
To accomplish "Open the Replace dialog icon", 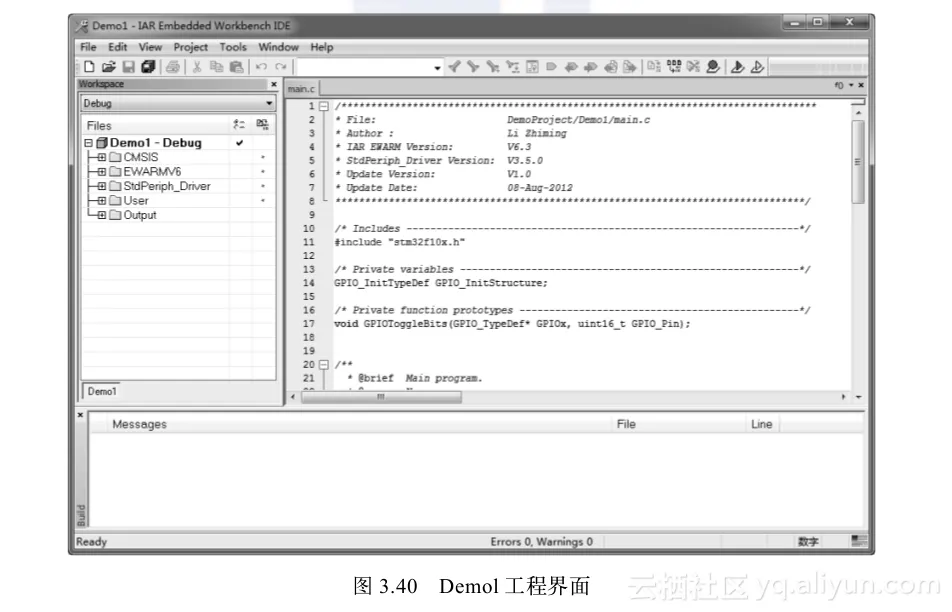I will pos(513,67).
